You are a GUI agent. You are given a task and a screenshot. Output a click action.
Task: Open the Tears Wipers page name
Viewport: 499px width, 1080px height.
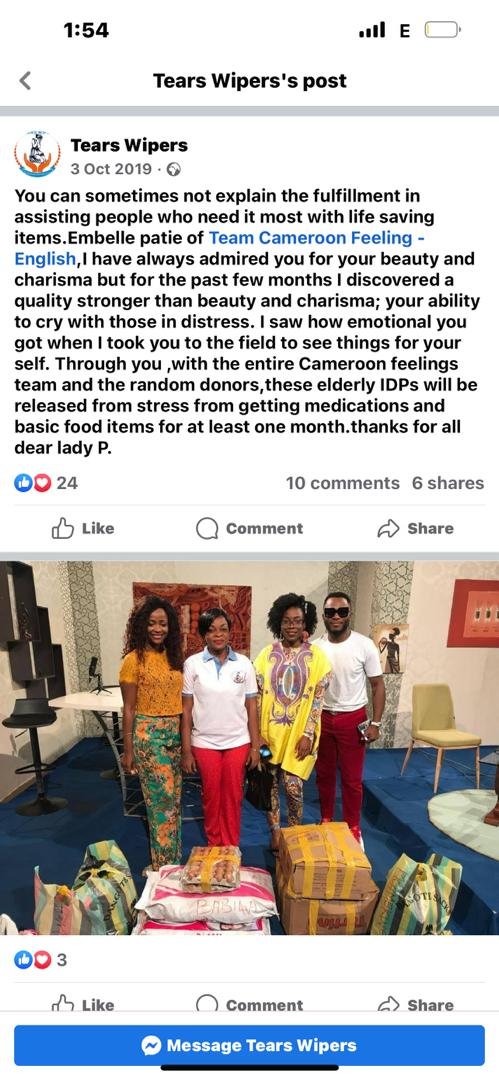tap(129, 145)
